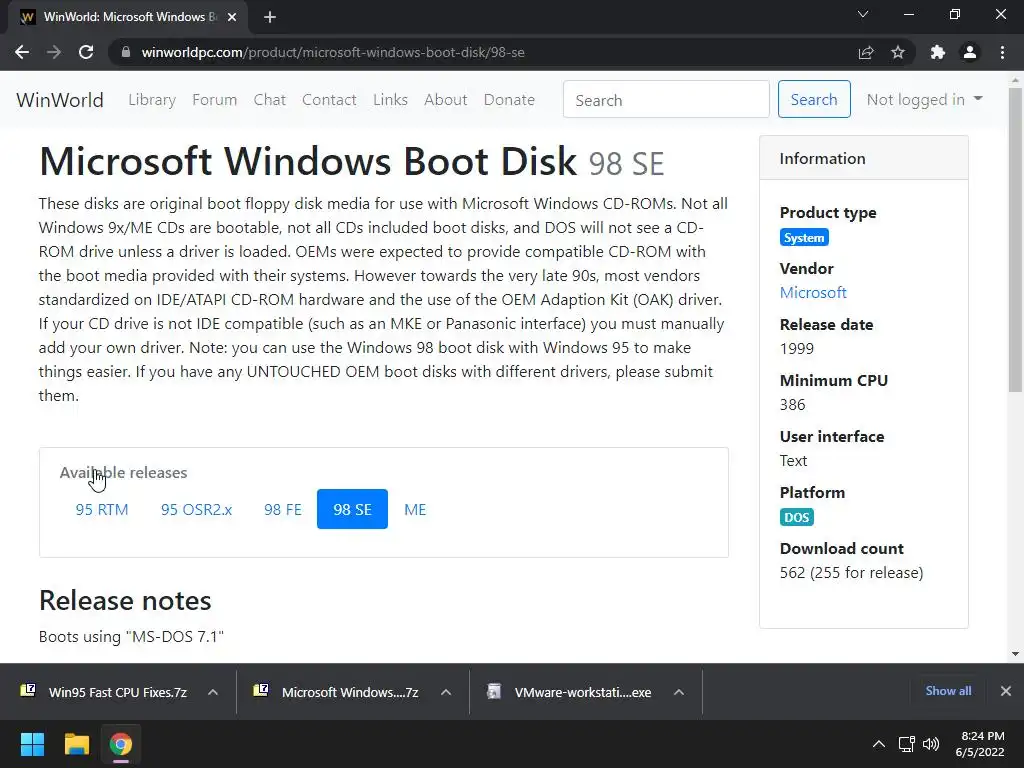Open the Extensions puzzle icon
1024x768 pixels.
[x=938, y=52]
